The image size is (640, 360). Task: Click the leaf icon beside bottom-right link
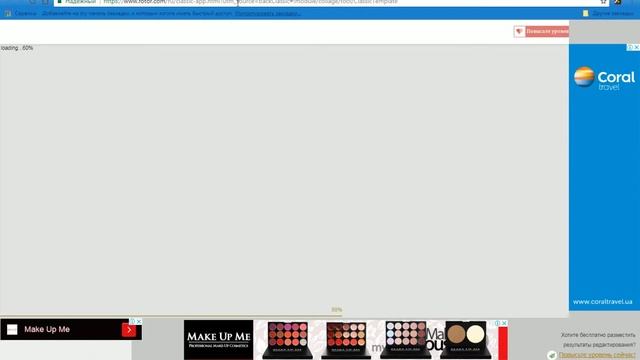(552, 355)
